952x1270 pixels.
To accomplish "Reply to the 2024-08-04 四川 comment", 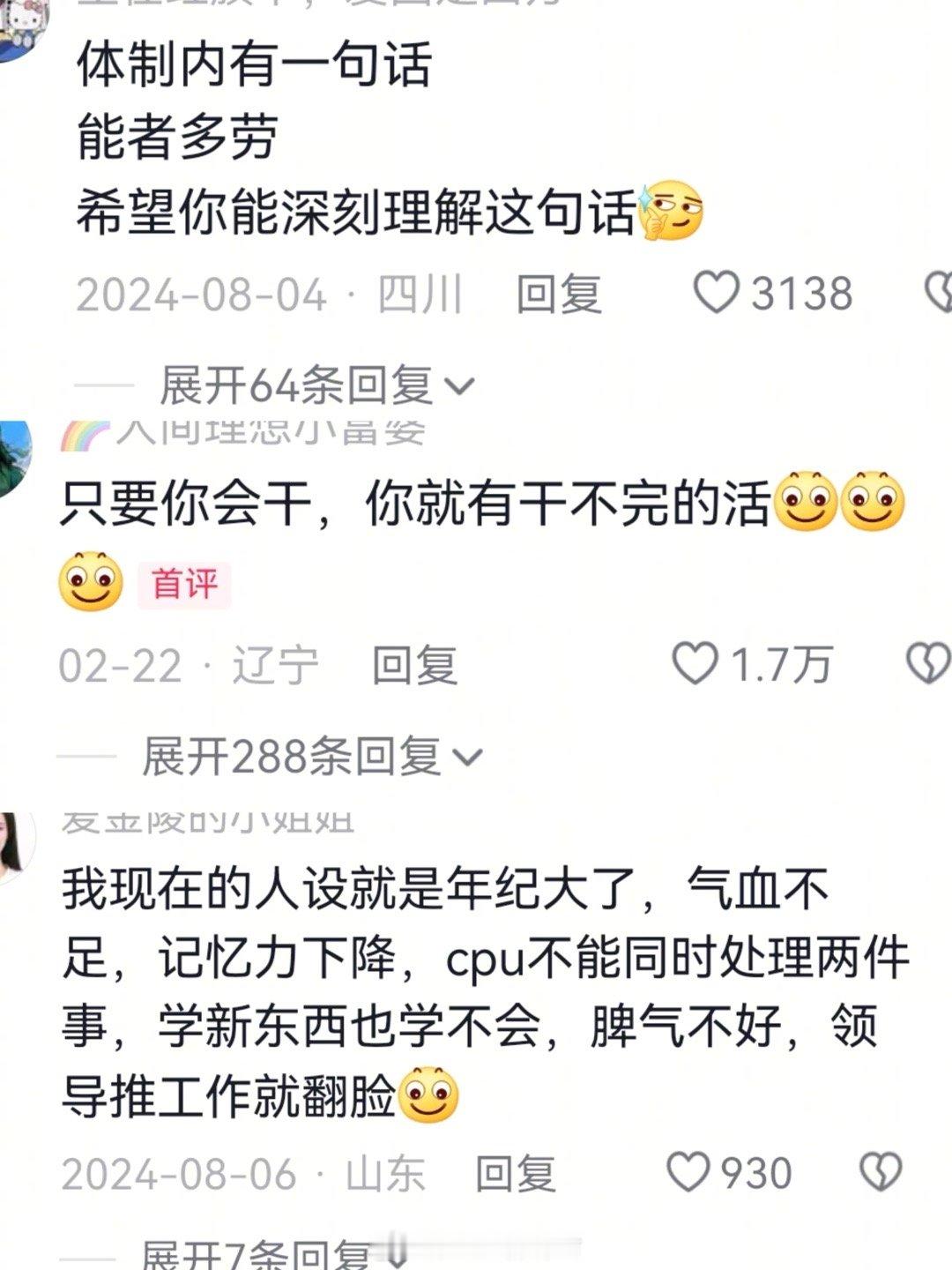I will tap(559, 294).
